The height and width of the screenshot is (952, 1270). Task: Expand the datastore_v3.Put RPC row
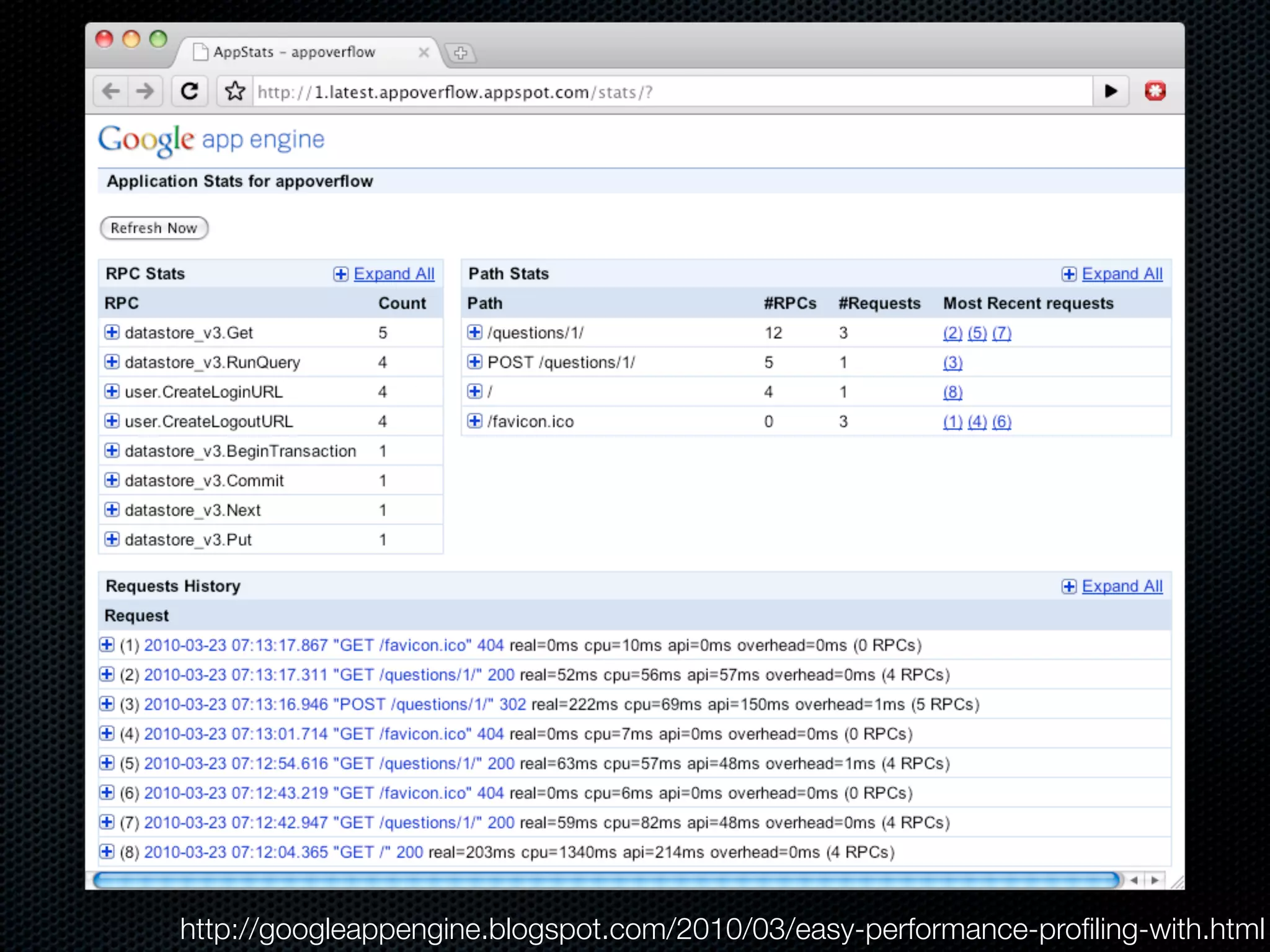tap(112, 539)
